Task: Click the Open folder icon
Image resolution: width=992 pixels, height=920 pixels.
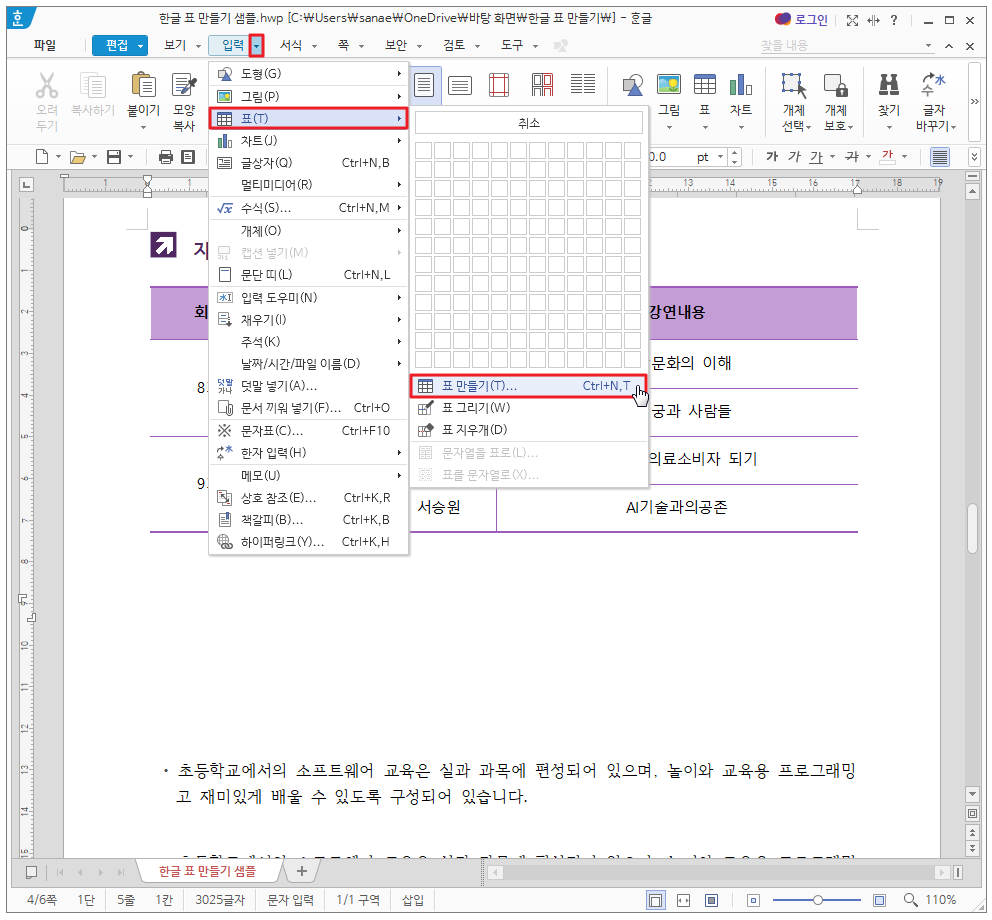Action: click(x=77, y=157)
